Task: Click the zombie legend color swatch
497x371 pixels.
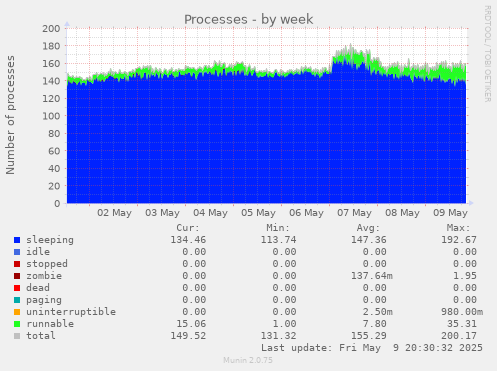Action: (x=17, y=276)
